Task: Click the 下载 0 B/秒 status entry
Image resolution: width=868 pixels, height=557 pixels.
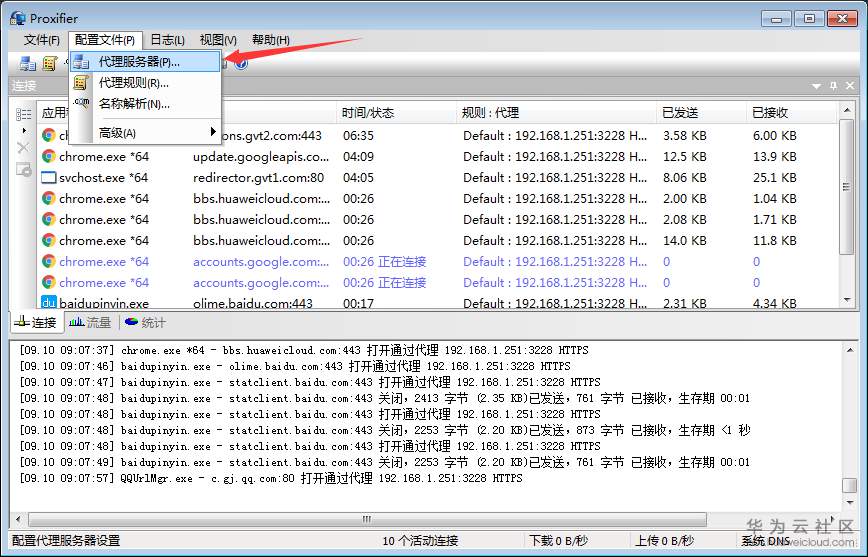Action: click(559, 541)
